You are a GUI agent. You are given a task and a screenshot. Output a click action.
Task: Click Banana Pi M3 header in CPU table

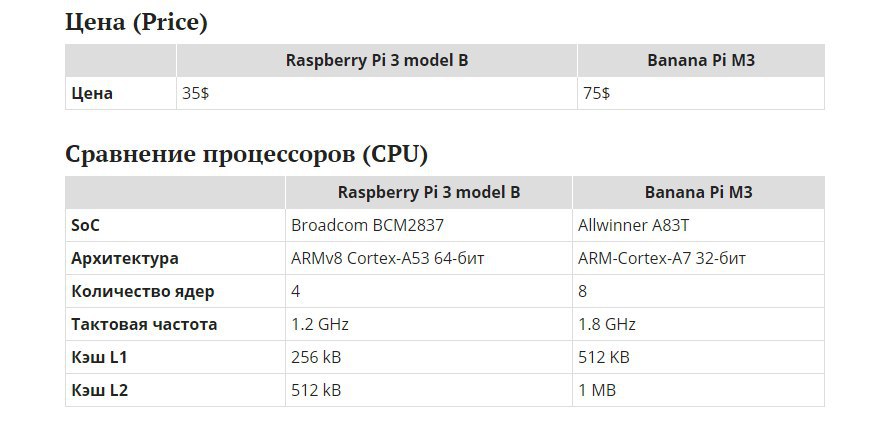(x=698, y=192)
